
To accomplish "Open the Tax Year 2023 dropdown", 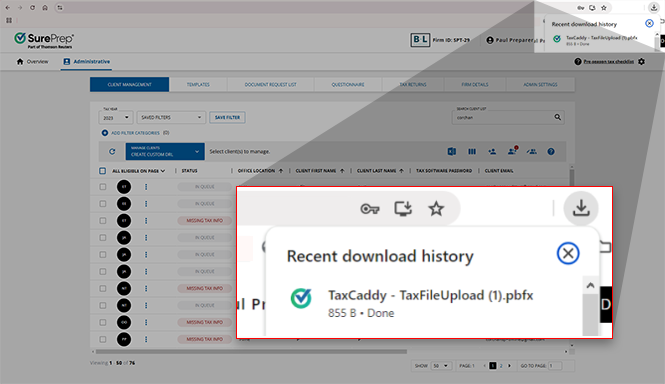I will 116,118.
